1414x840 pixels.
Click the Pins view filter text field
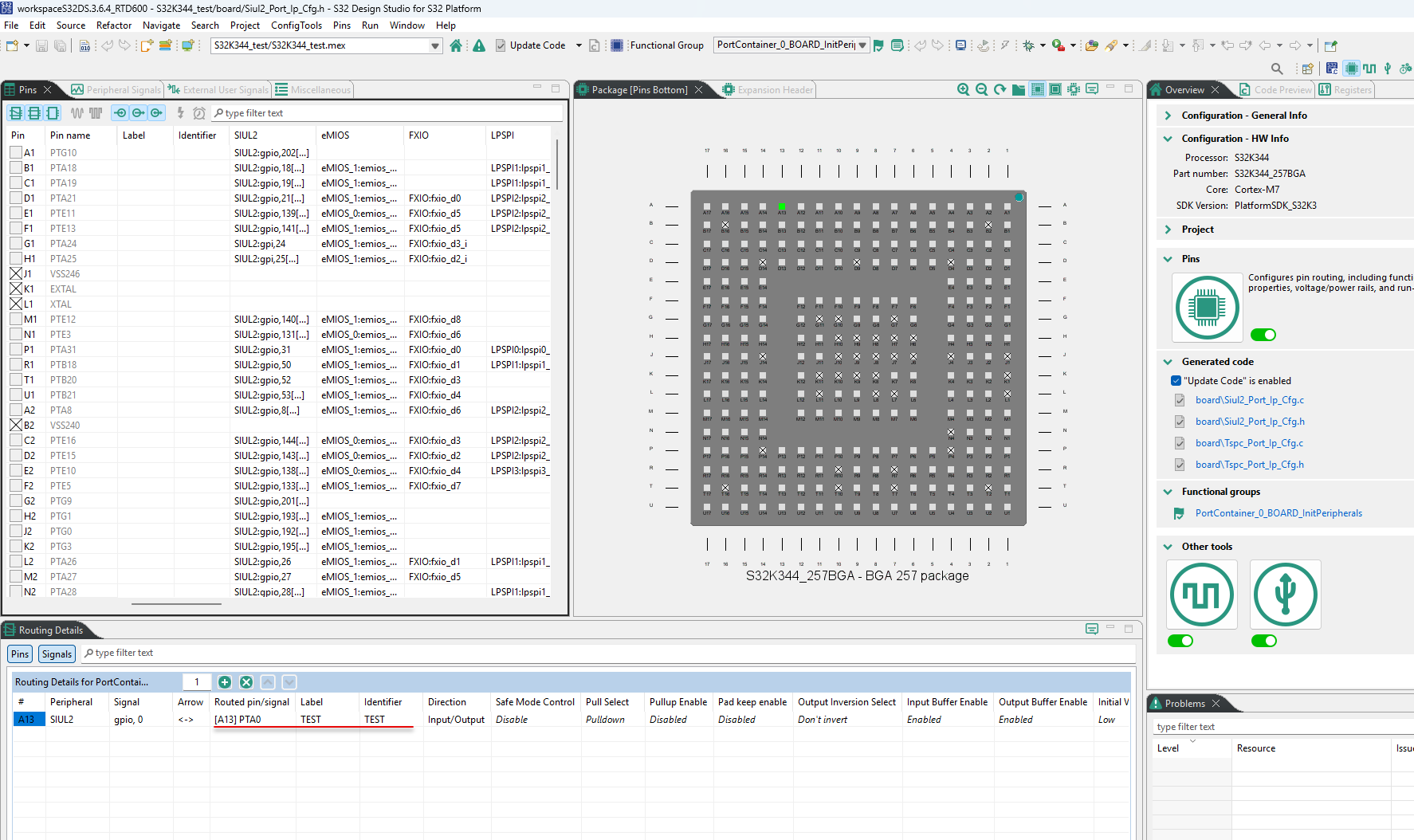(387, 113)
